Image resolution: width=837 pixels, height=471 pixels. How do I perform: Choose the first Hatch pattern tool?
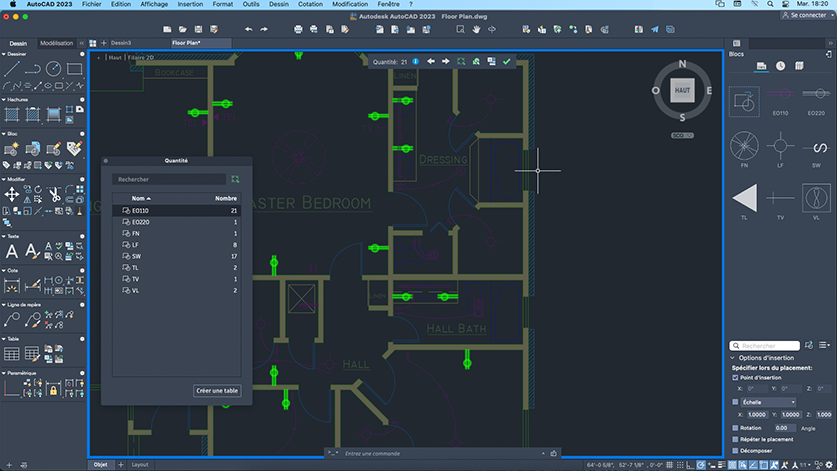[x=12, y=114]
